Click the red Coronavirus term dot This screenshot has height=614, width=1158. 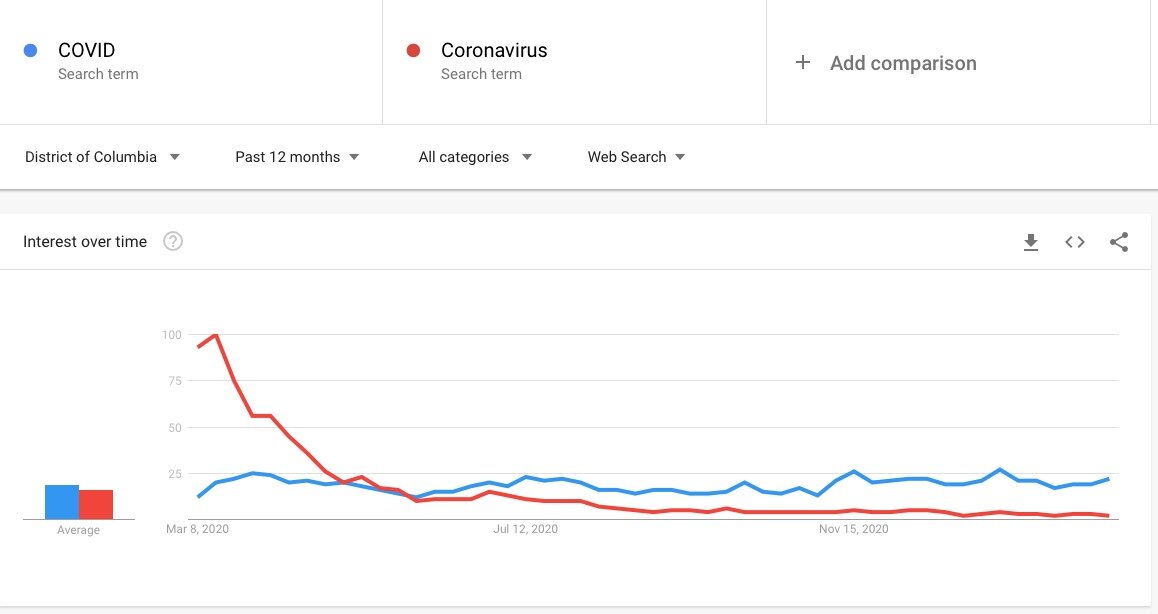(x=414, y=50)
